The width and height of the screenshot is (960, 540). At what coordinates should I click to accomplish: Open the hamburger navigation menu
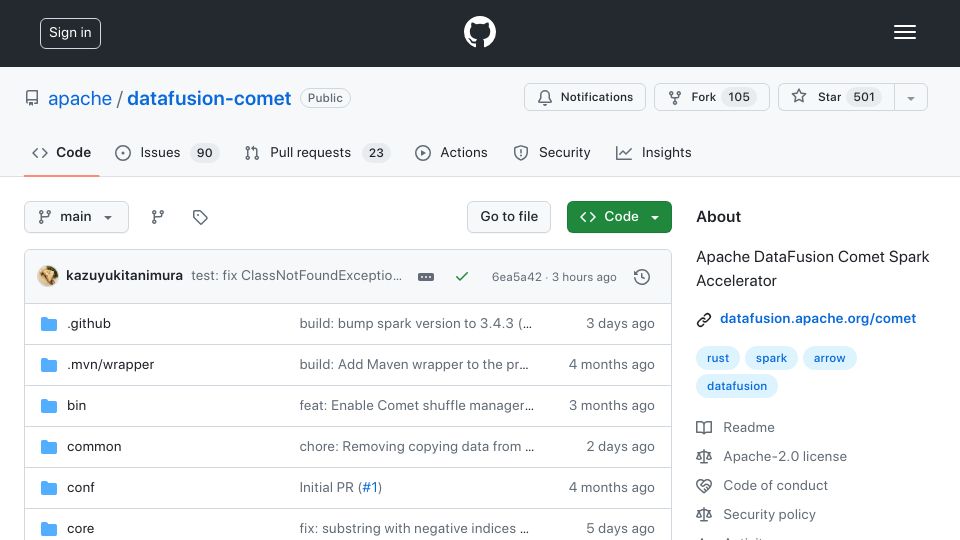point(904,32)
